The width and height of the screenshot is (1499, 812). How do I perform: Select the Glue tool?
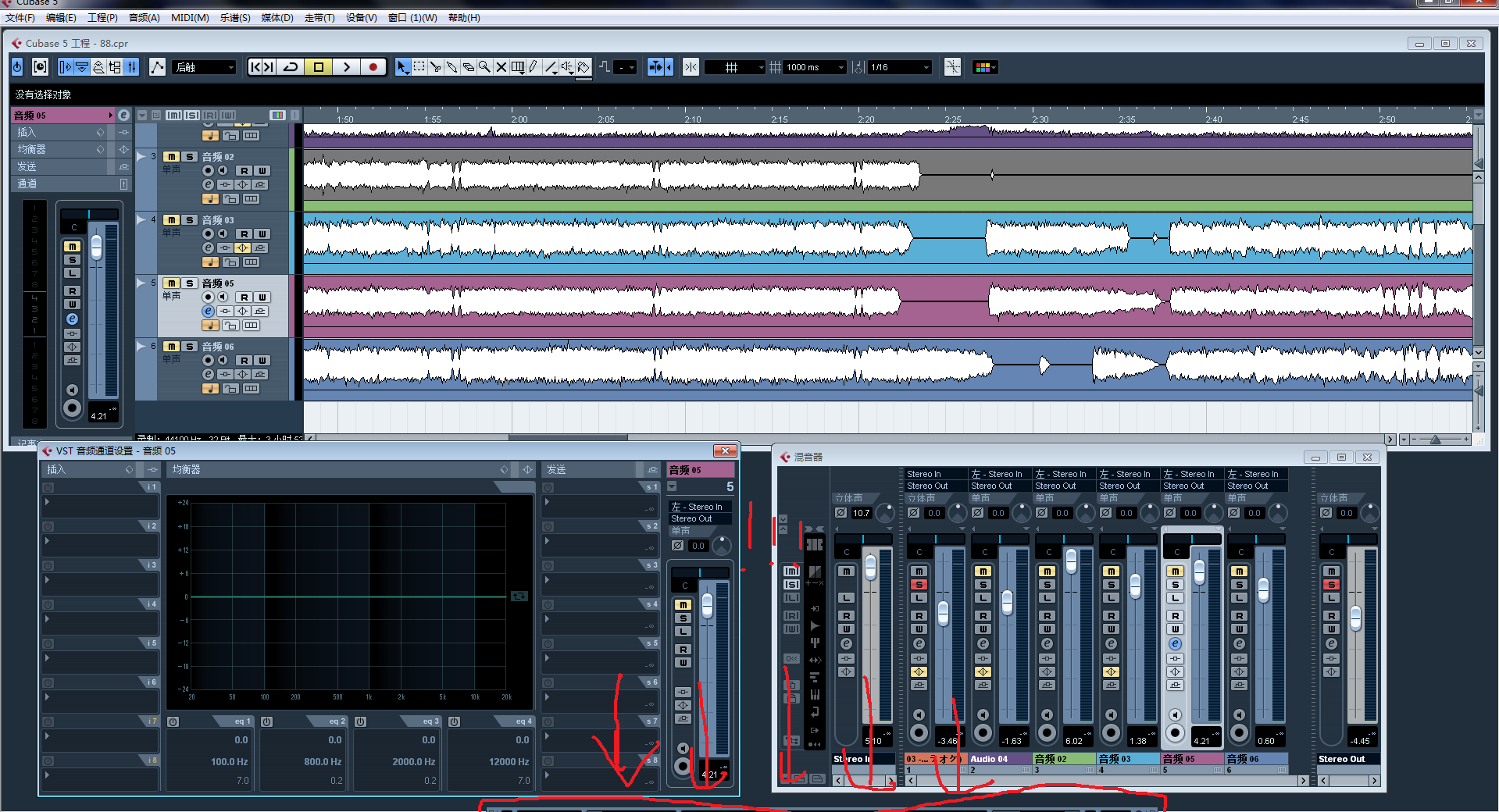[x=451, y=67]
